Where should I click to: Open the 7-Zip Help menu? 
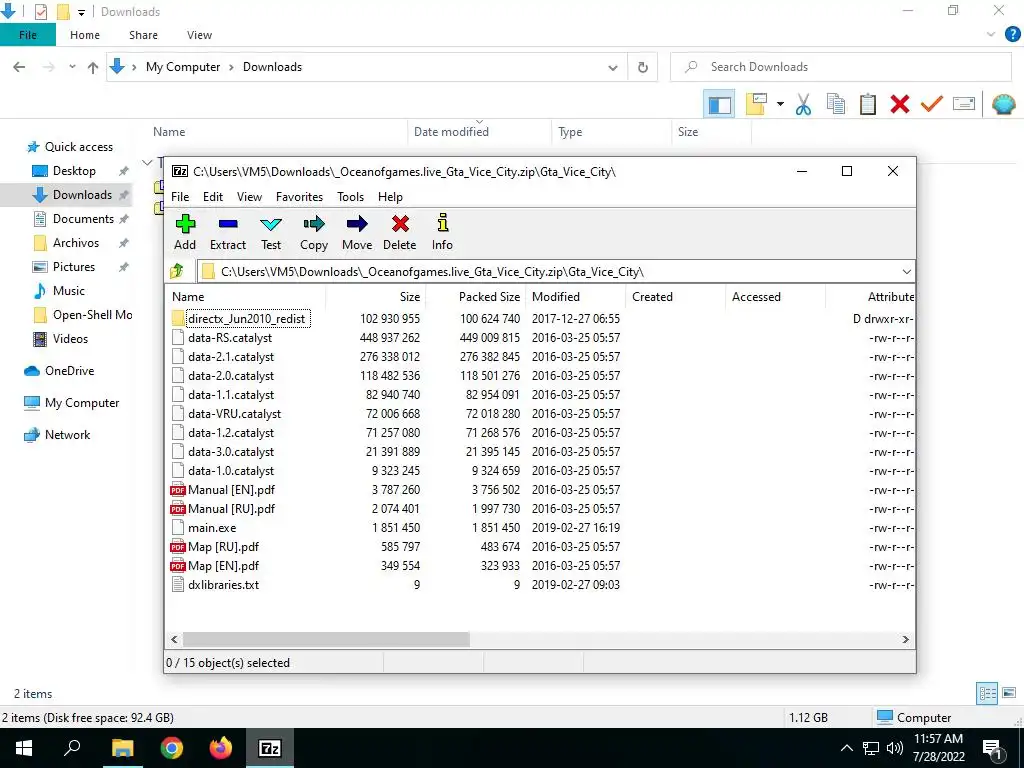390,197
